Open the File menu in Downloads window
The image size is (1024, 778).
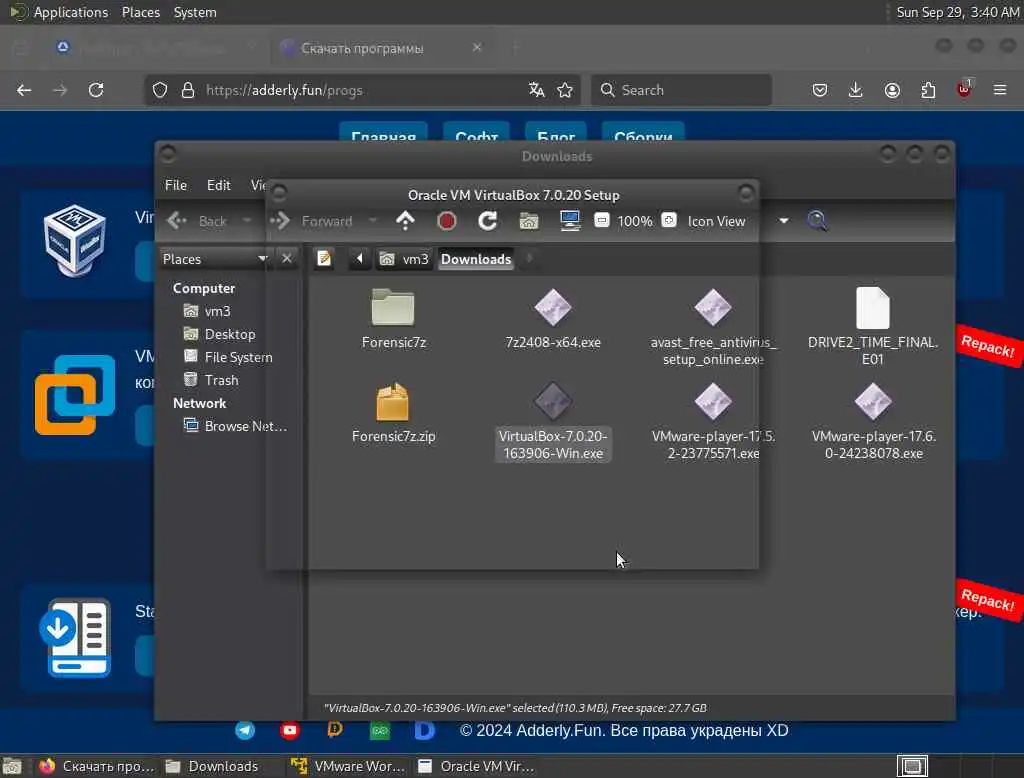(176, 185)
